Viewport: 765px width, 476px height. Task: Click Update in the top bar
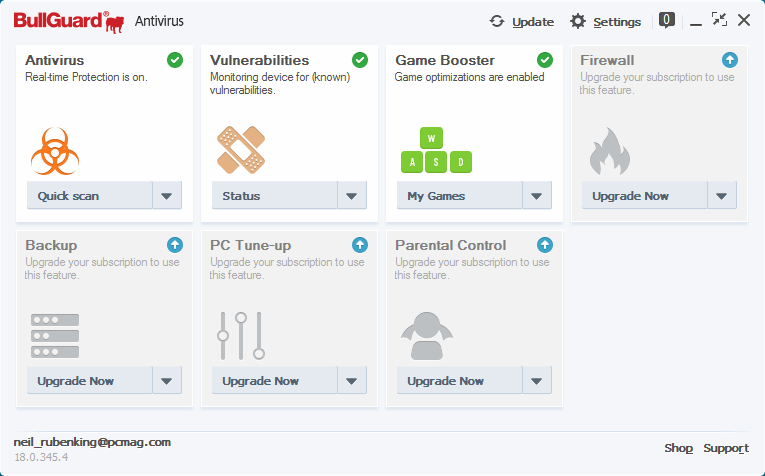[521, 22]
